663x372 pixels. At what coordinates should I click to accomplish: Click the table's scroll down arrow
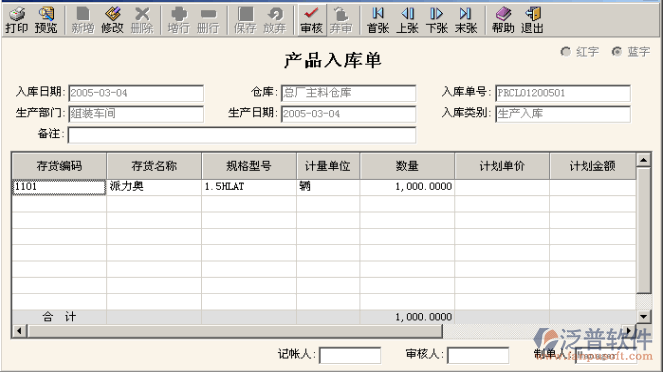pyautogui.click(x=644, y=316)
